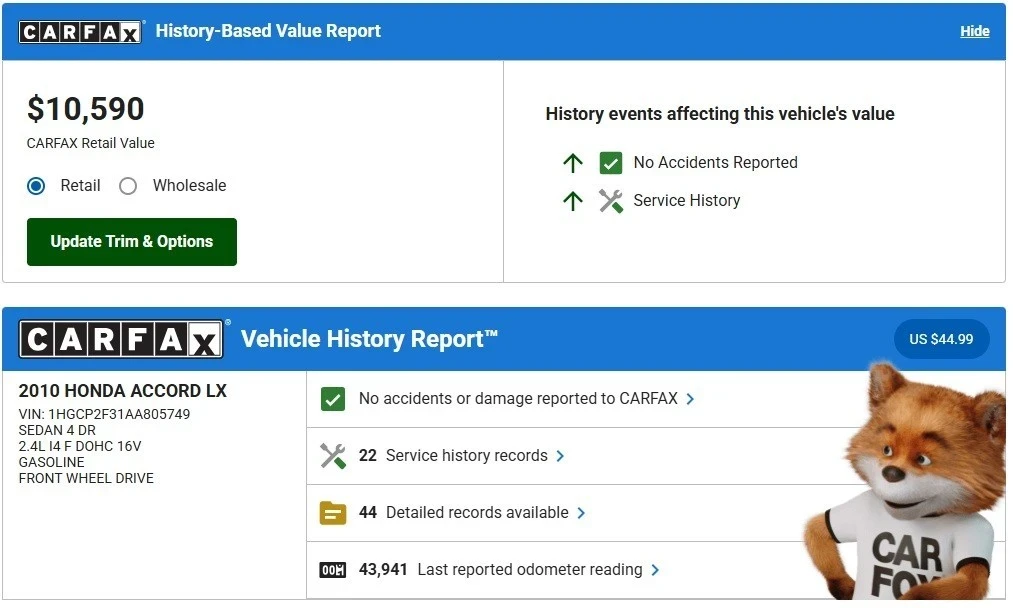Click wrench icon for 22 Service history records
This screenshot has width=1013, height=608.
333,457
